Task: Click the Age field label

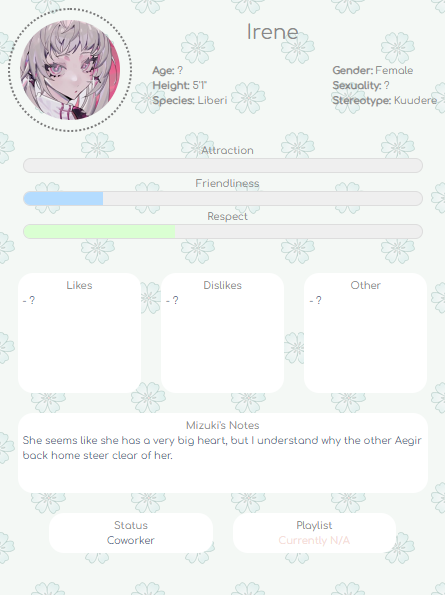Action: click(x=164, y=71)
